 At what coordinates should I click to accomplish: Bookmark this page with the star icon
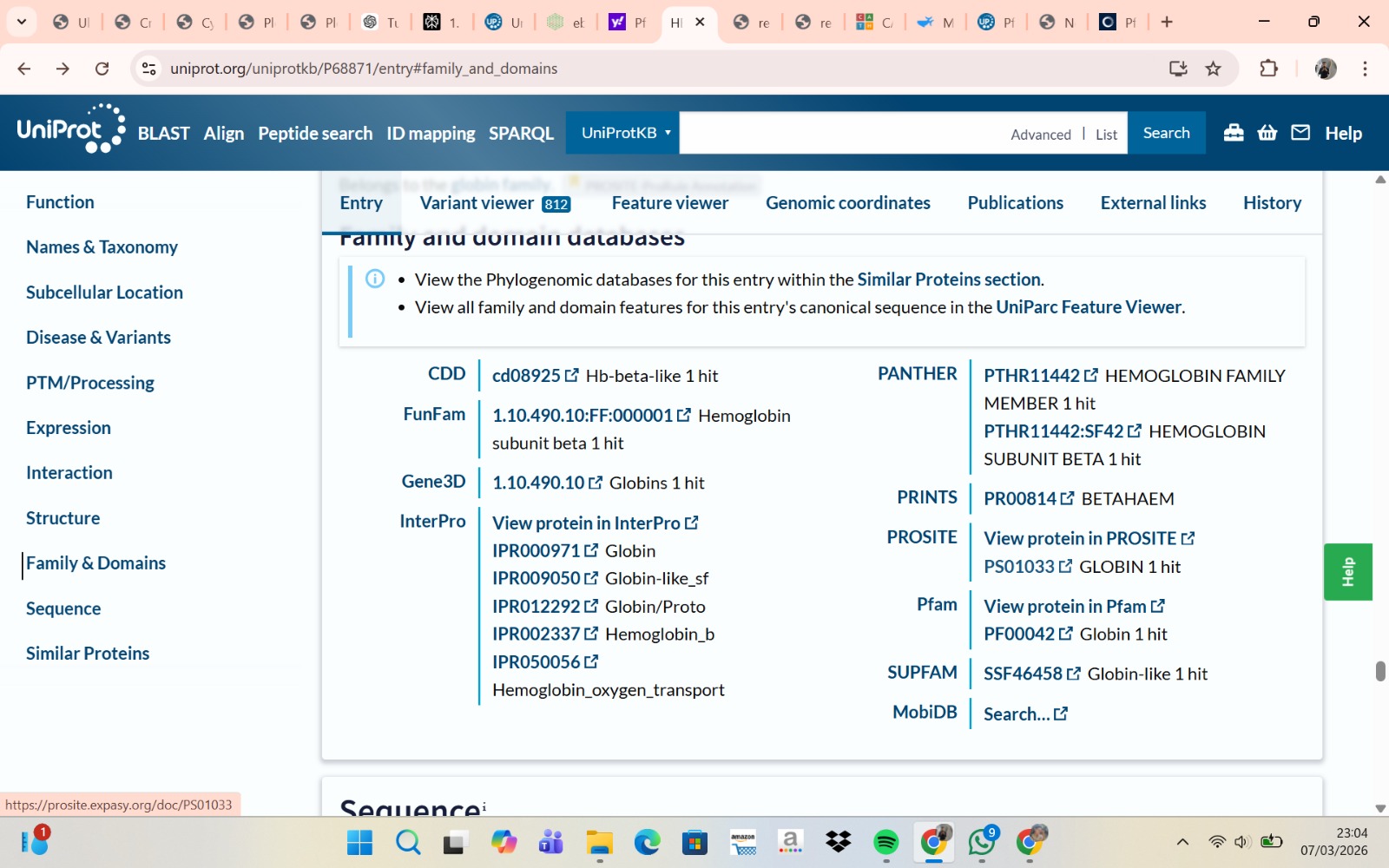click(x=1214, y=69)
